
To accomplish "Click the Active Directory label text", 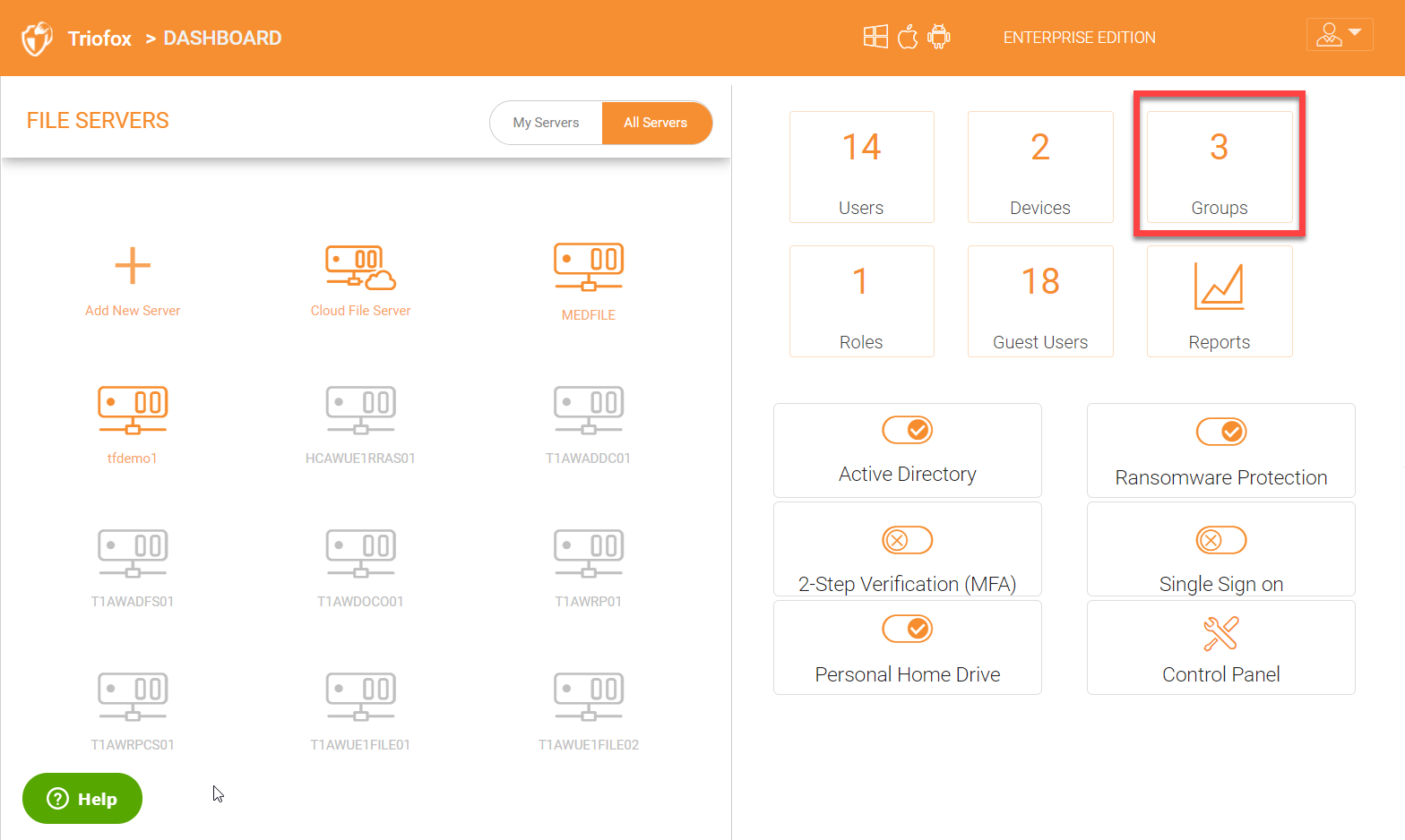I will pos(908,474).
